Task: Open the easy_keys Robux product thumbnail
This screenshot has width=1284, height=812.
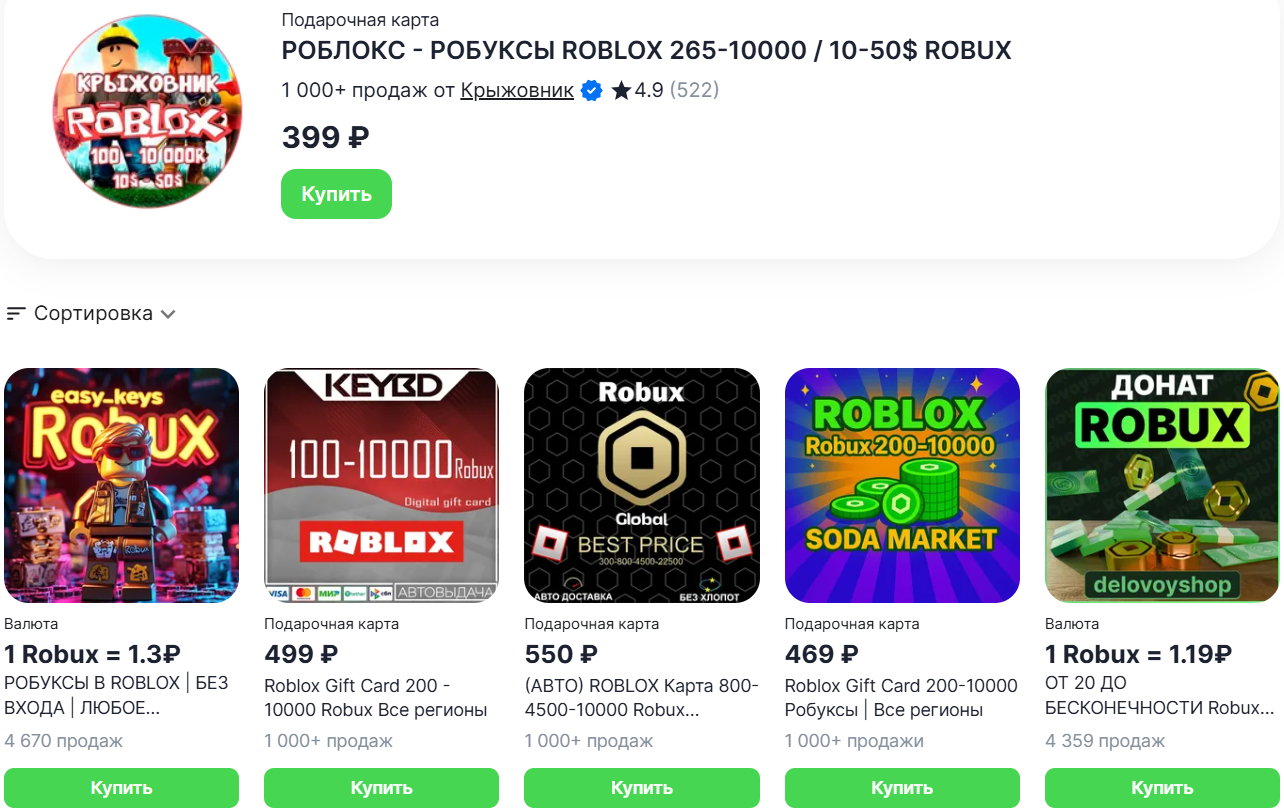Action: (x=122, y=485)
